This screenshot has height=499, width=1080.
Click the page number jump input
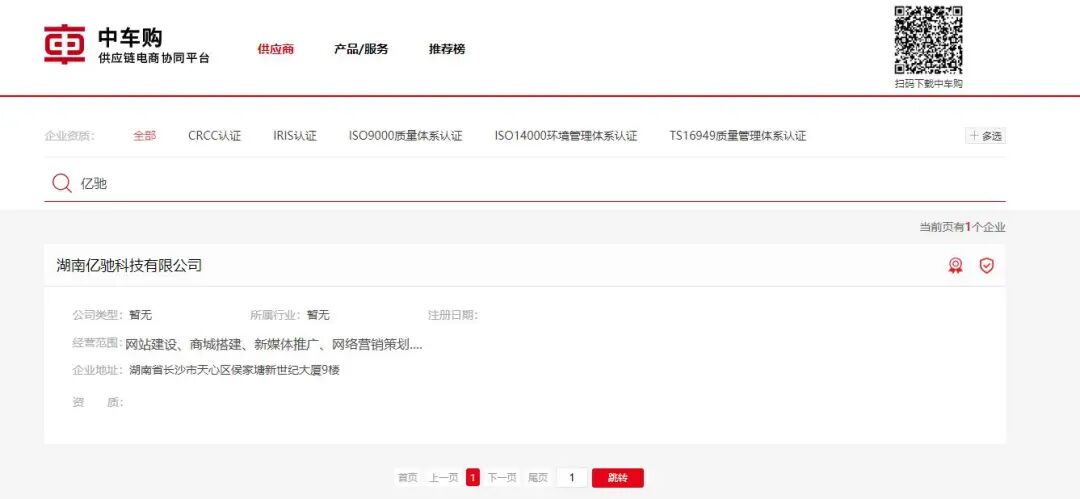pos(572,478)
